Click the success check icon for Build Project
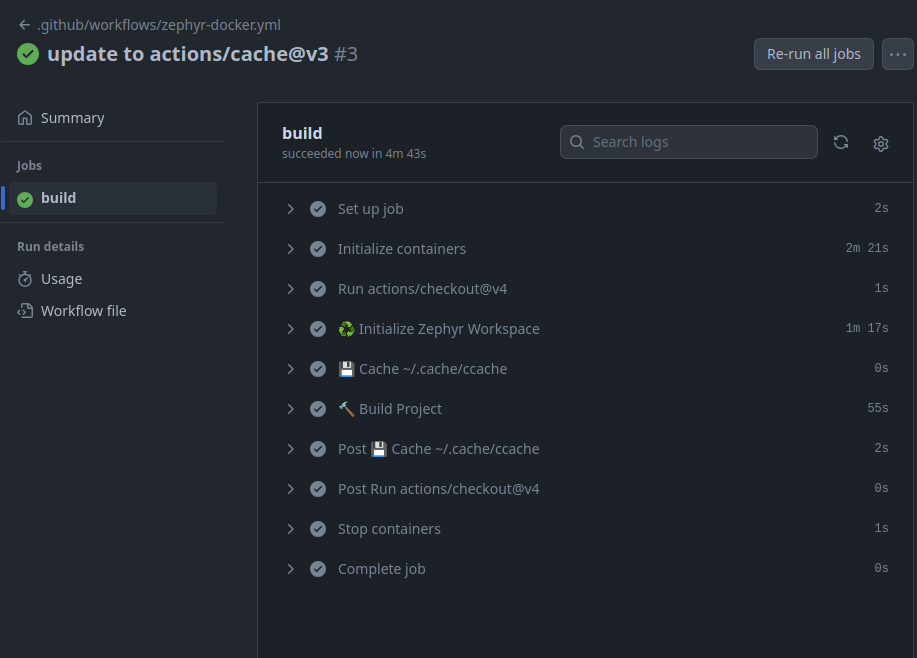The width and height of the screenshot is (917, 658). point(318,409)
